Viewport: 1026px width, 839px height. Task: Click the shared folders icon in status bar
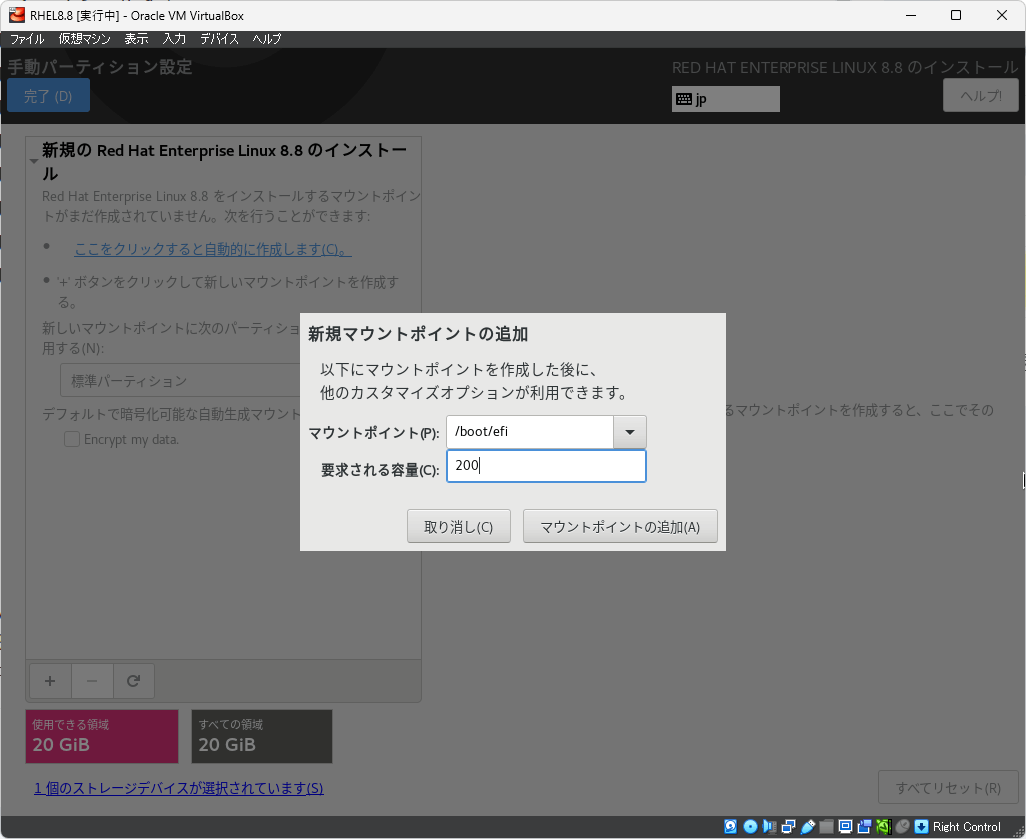point(826,827)
